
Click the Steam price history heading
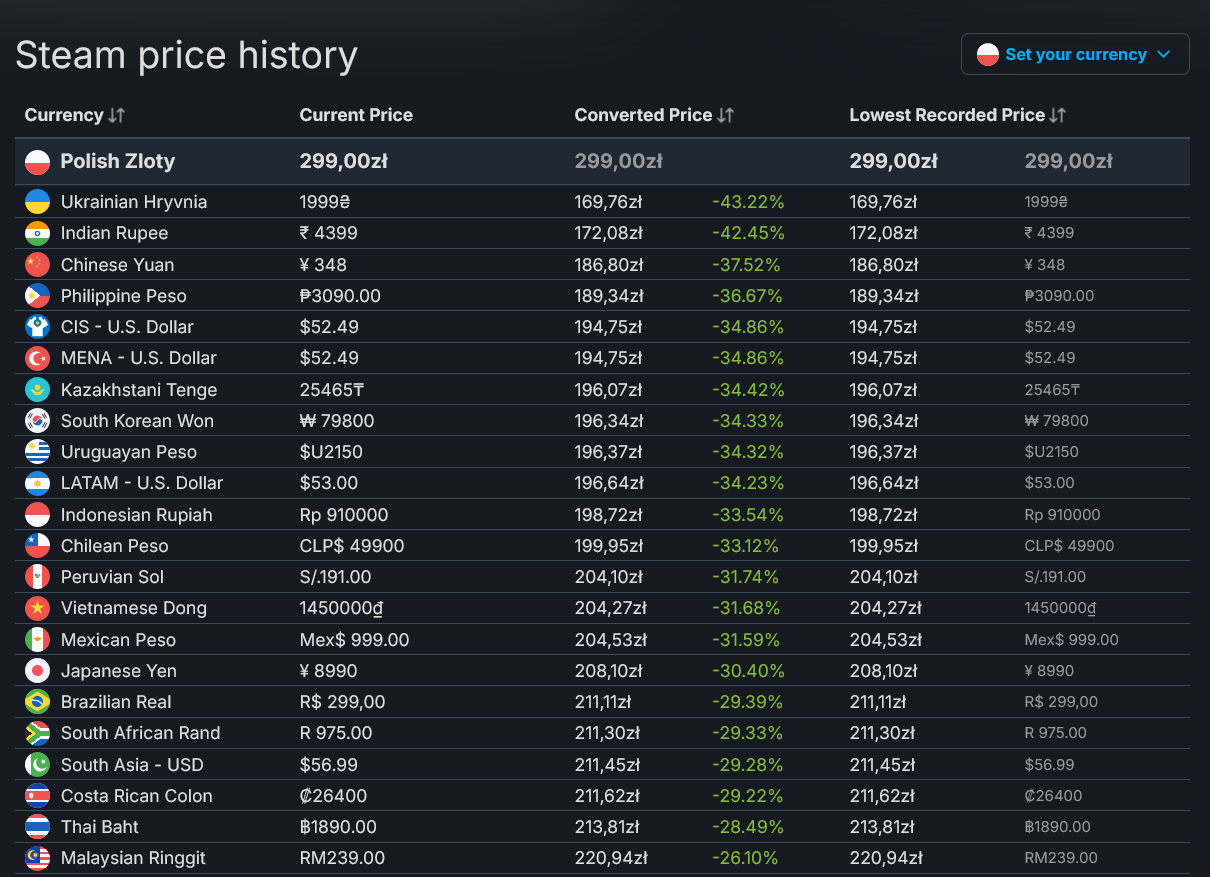tap(186, 55)
